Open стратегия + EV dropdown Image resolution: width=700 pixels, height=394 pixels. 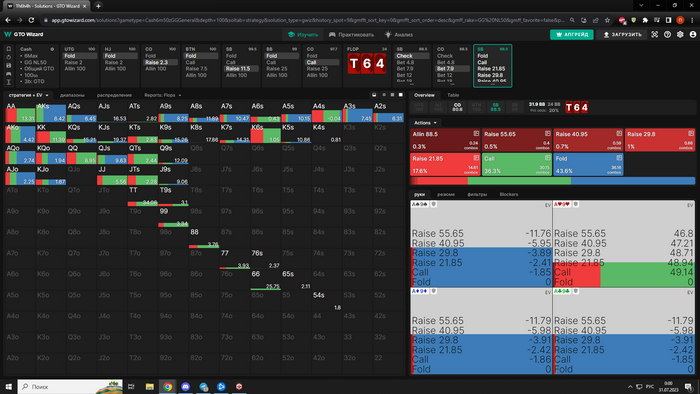28,95
